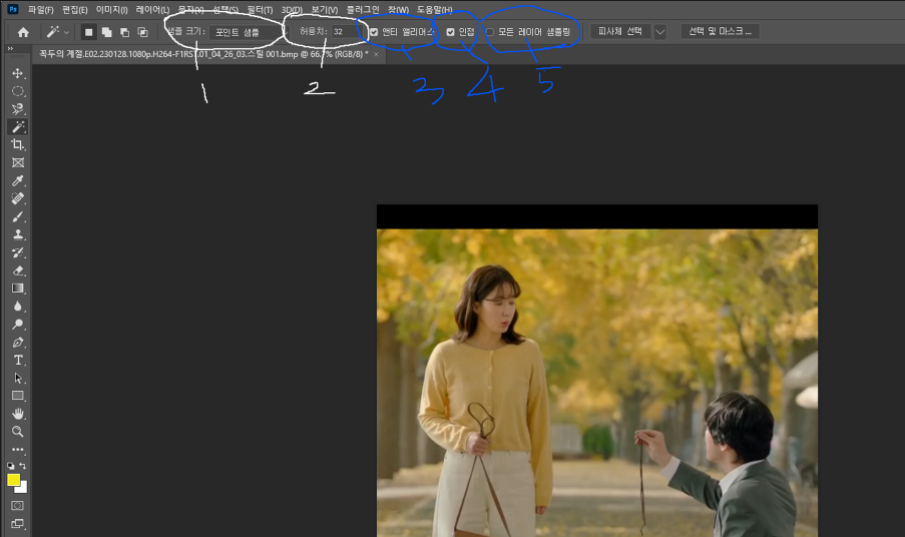Select the Dodge tool
Viewport: 905px width, 537px height.
click(18, 324)
